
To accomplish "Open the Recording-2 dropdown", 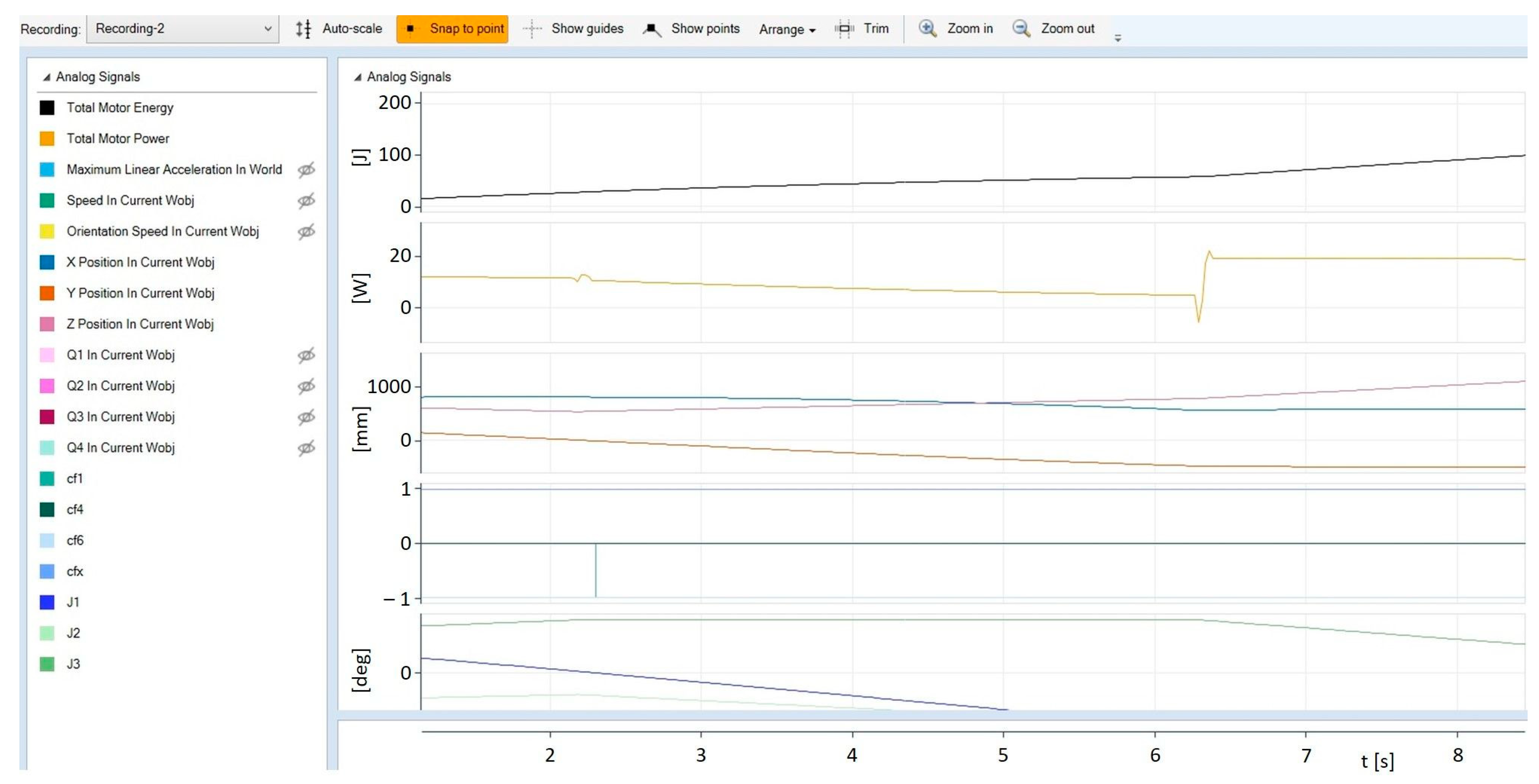I will click(x=182, y=28).
